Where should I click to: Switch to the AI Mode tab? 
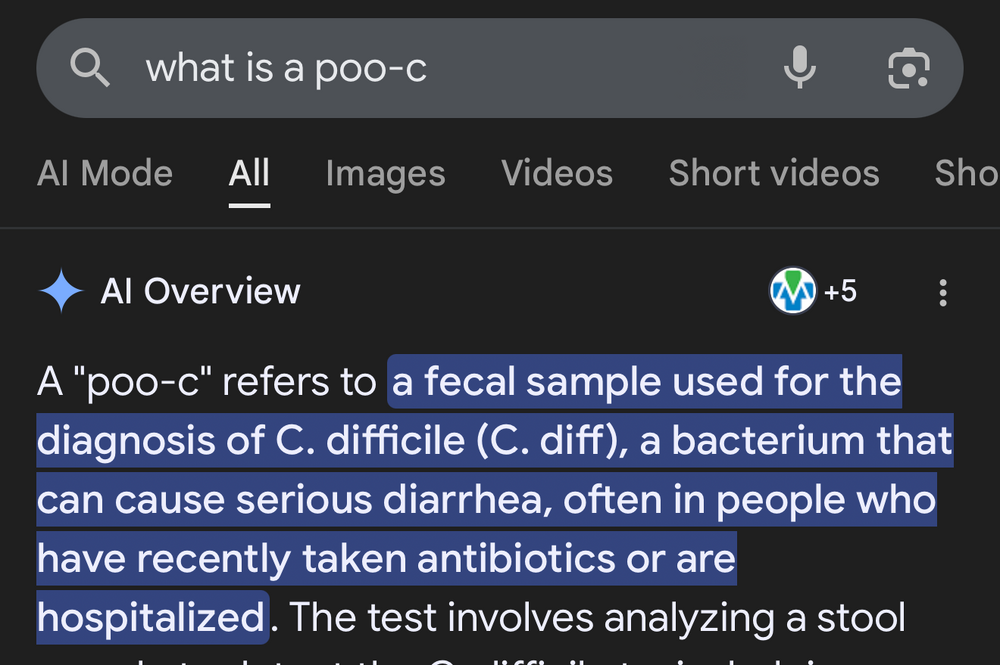(x=105, y=173)
